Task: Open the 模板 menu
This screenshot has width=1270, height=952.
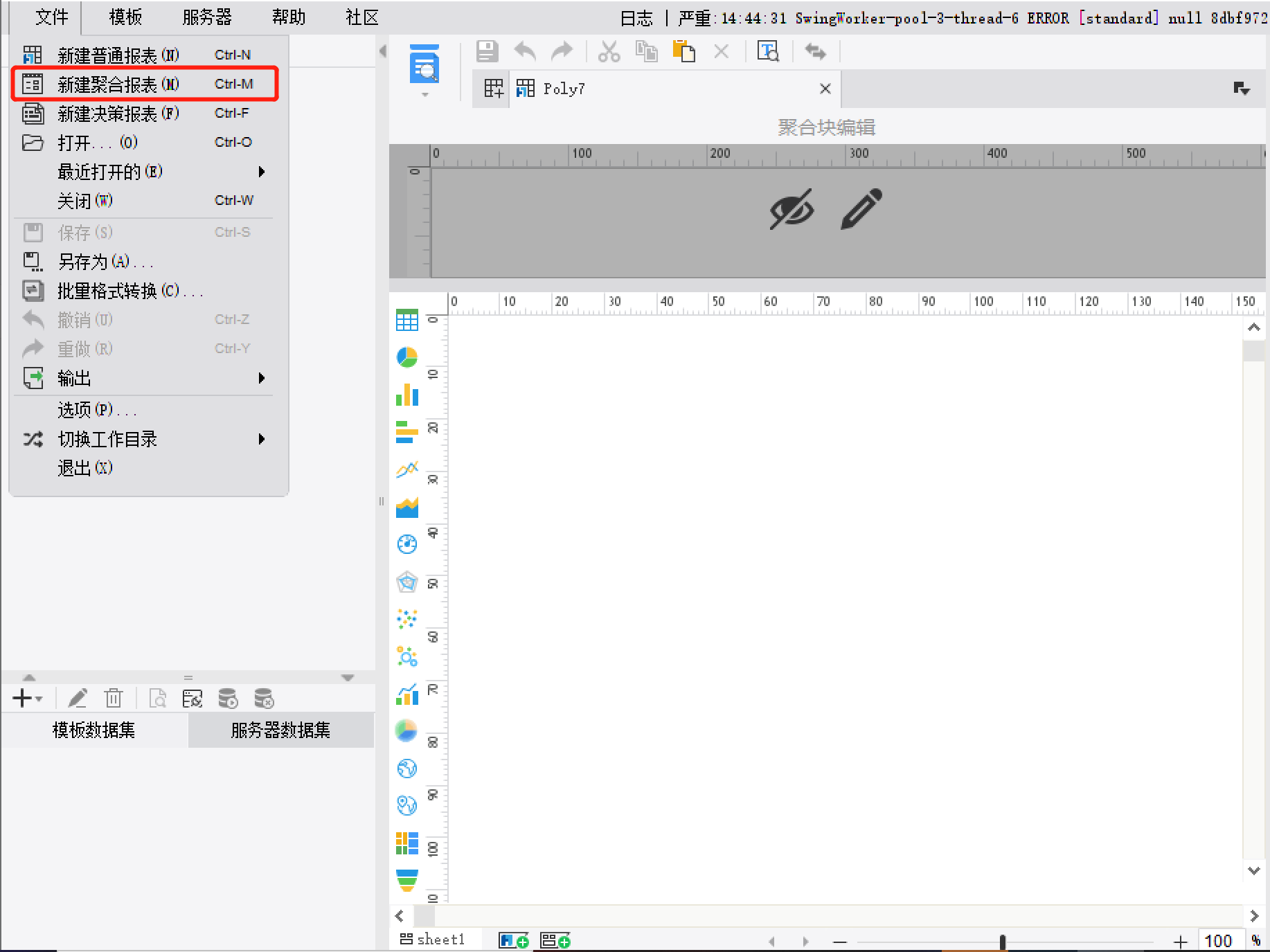Action: [x=126, y=17]
